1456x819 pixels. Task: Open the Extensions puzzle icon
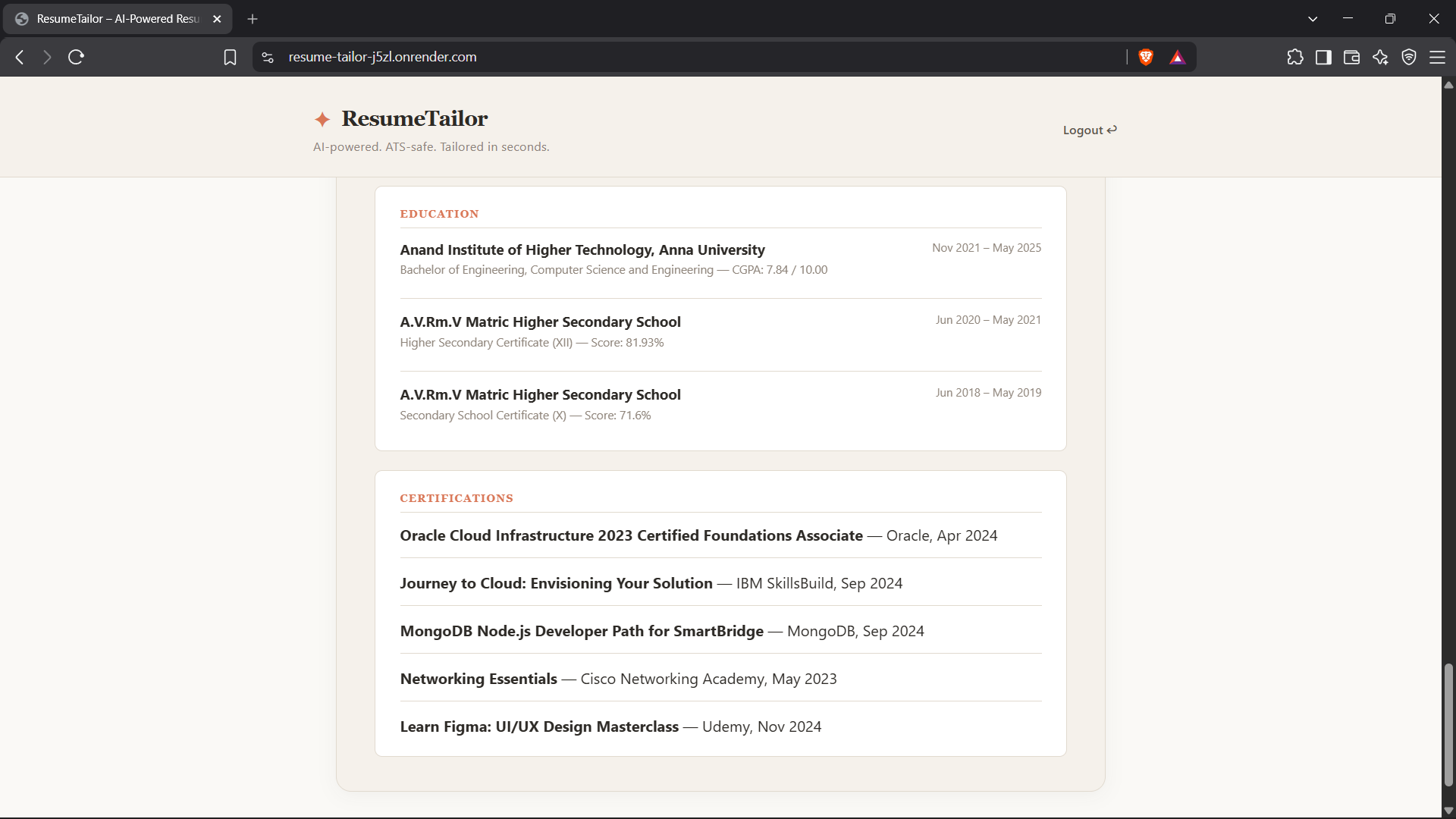pos(1295,57)
